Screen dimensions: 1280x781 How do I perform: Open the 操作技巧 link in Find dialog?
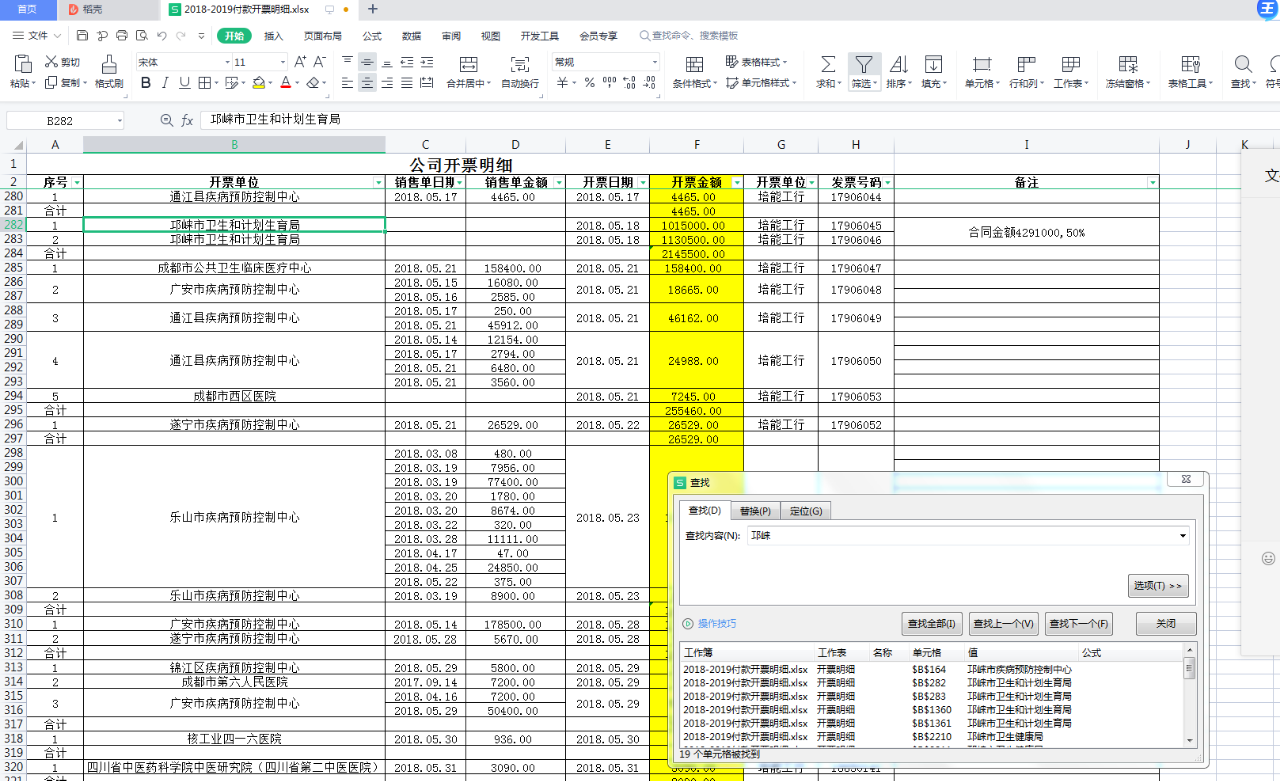[x=717, y=624]
